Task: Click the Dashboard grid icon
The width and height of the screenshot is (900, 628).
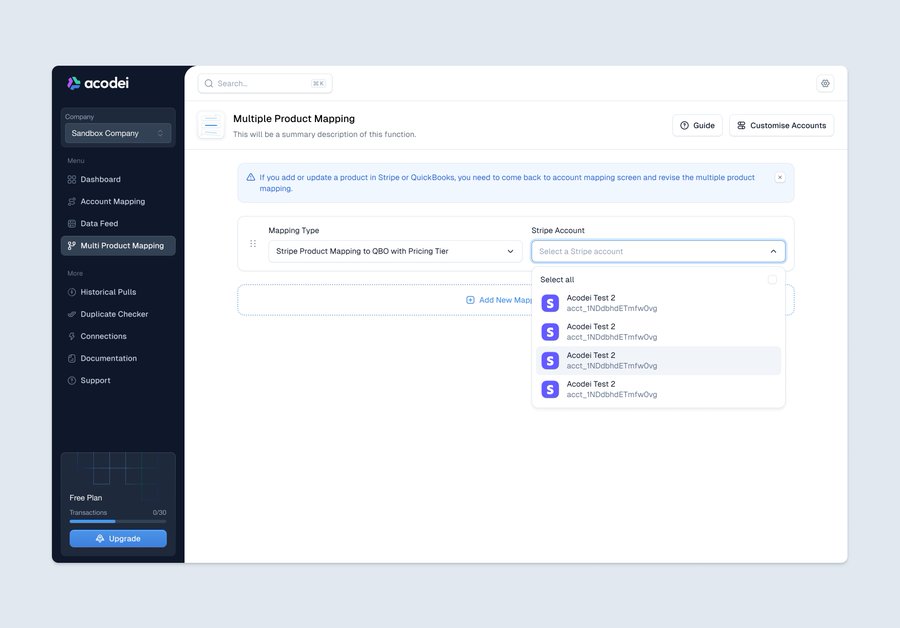Action: click(72, 179)
